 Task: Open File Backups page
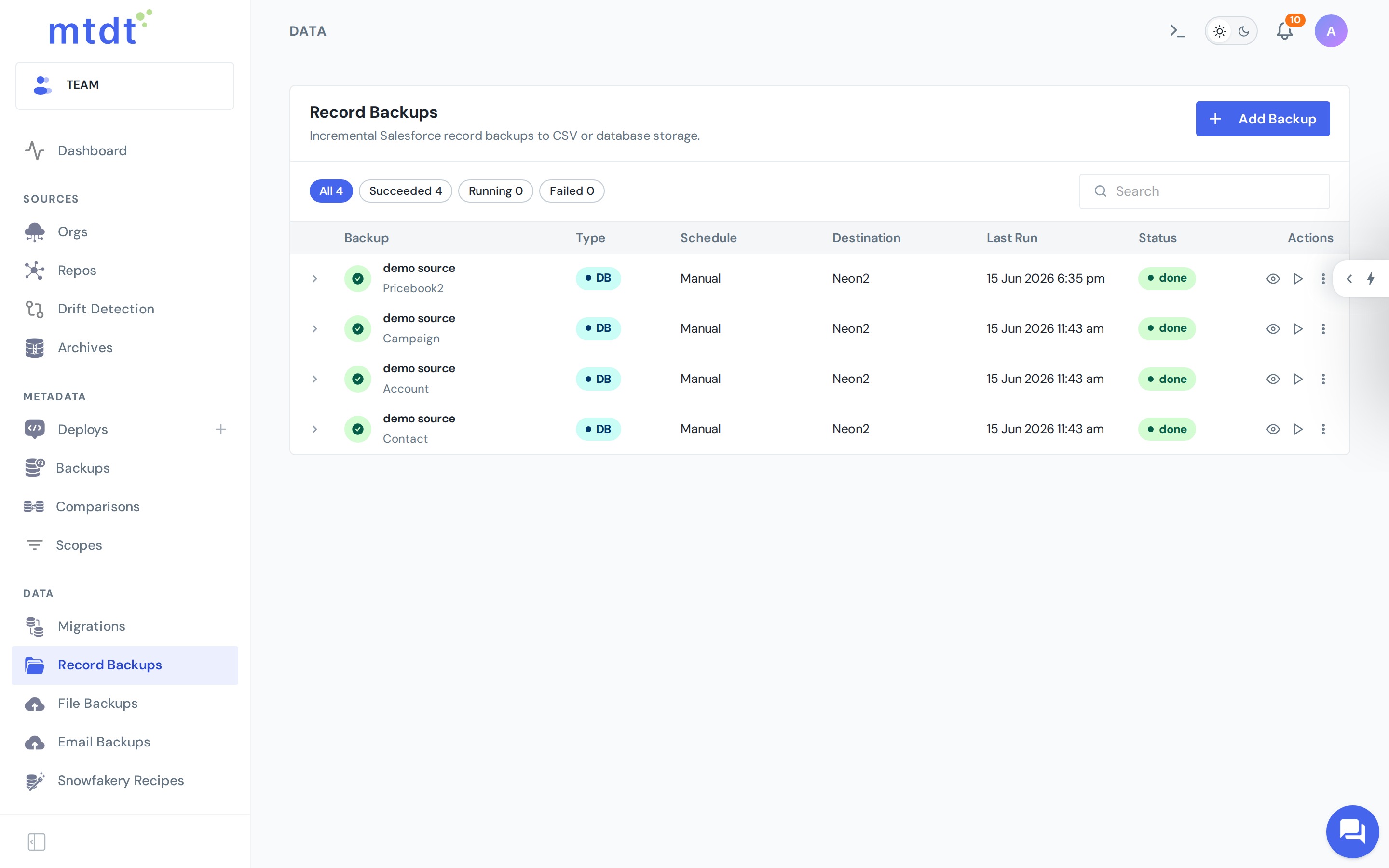click(124, 703)
